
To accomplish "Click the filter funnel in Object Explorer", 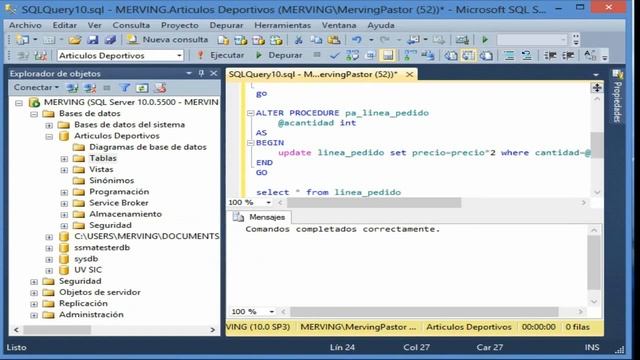I will [124, 88].
